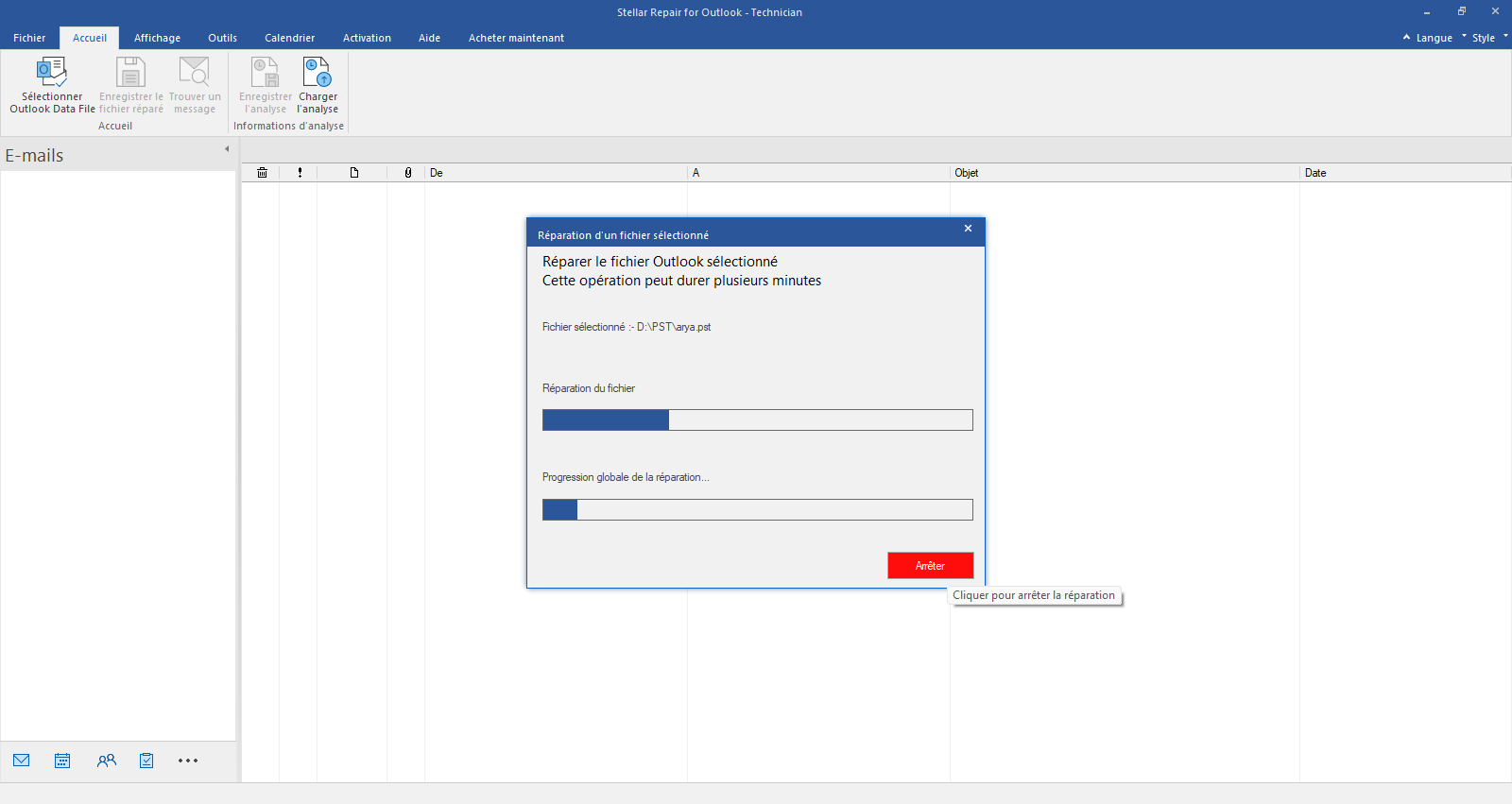This screenshot has width=1512, height=804.
Task: Open the Aide tab
Action: pyautogui.click(x=429, y=38)
